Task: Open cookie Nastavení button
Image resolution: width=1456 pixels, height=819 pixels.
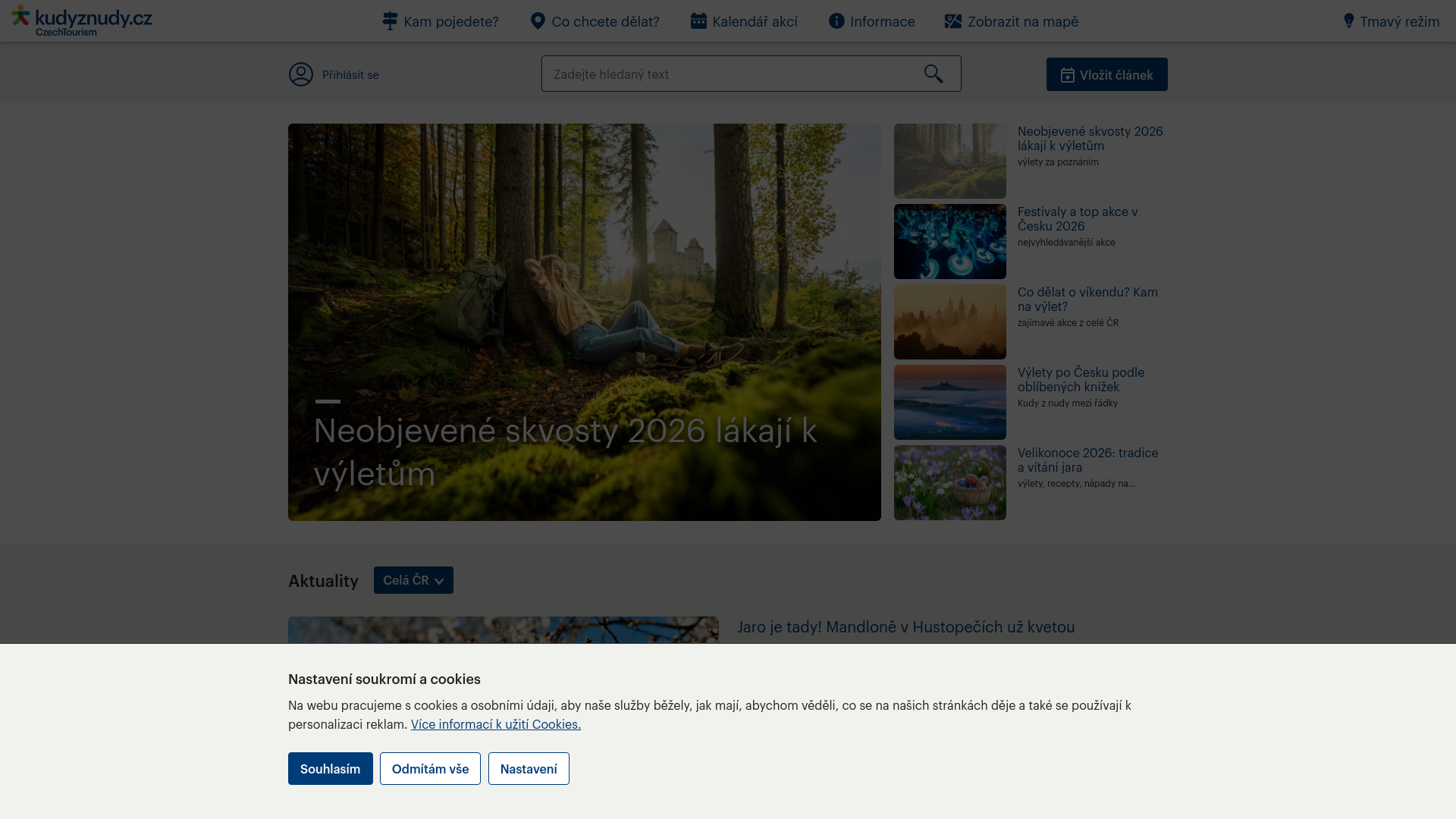Action: tap(529, 769)
